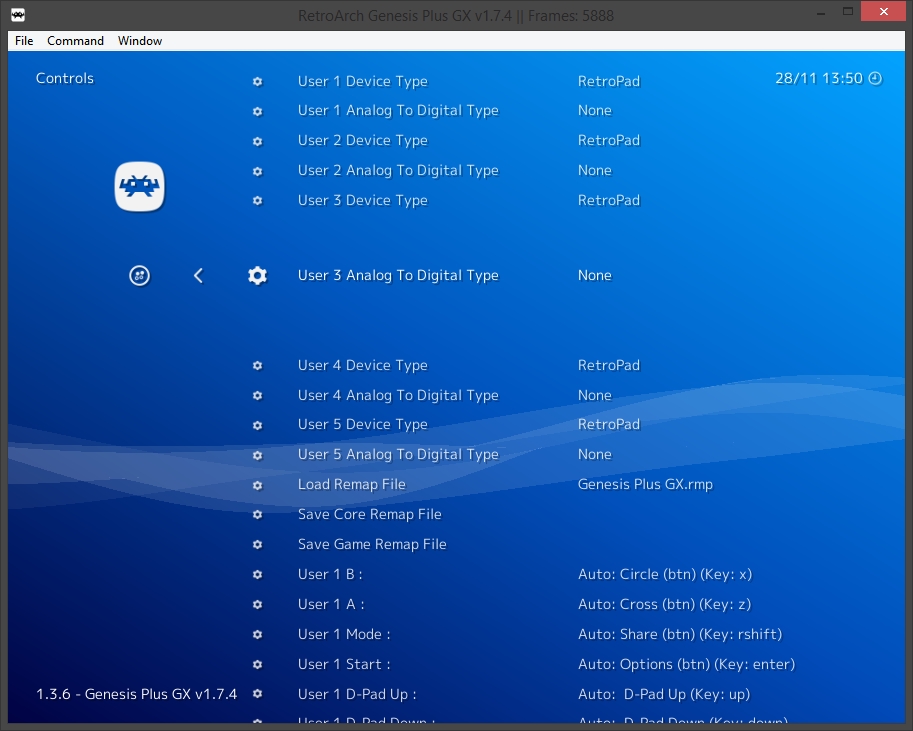913x731 pixels.
Task: Click gear icon for User 3 Device Type
Action: tap(257, 200)
